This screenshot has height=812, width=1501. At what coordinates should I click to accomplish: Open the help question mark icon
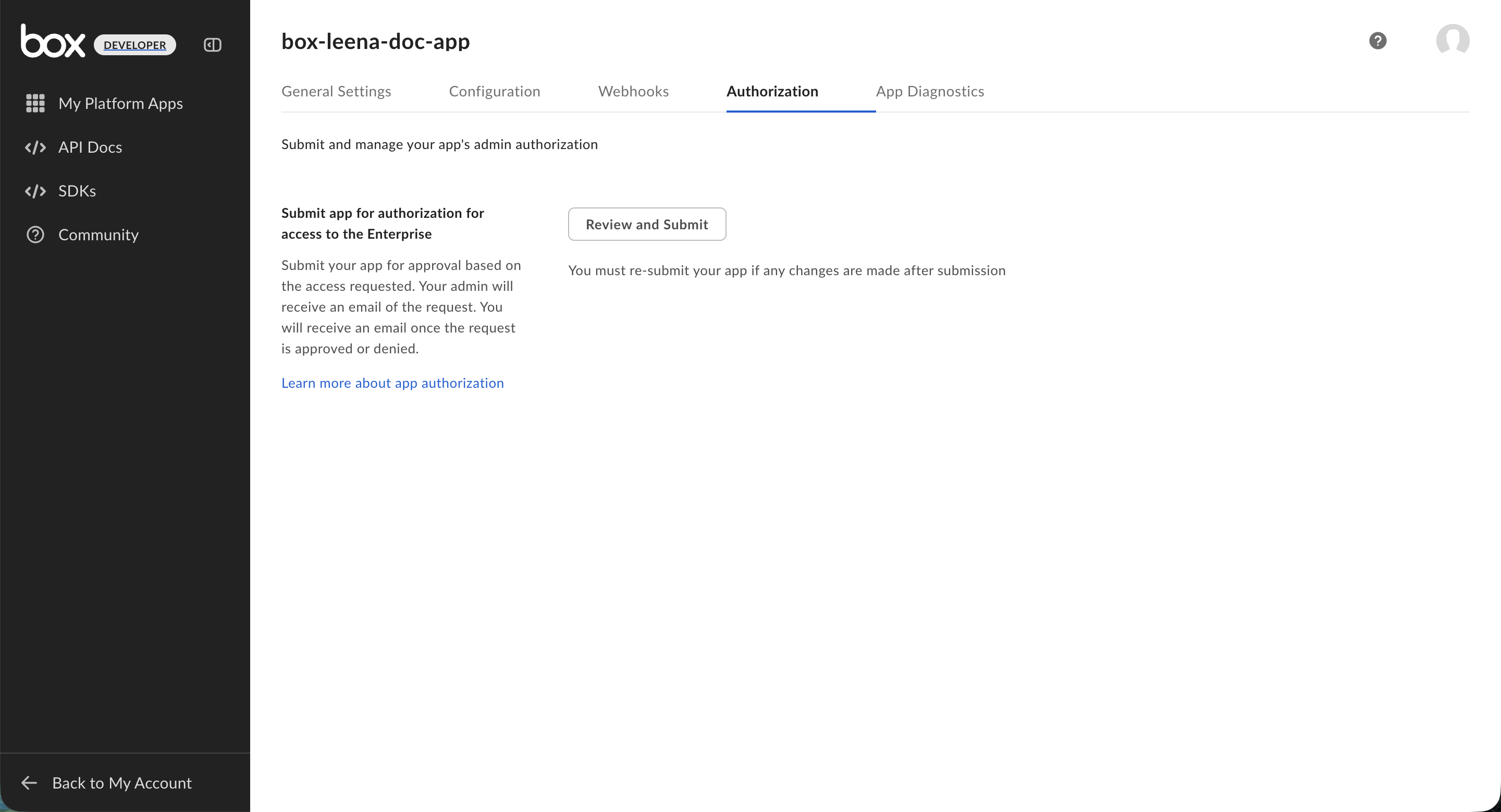click(x=1377, y=41)
